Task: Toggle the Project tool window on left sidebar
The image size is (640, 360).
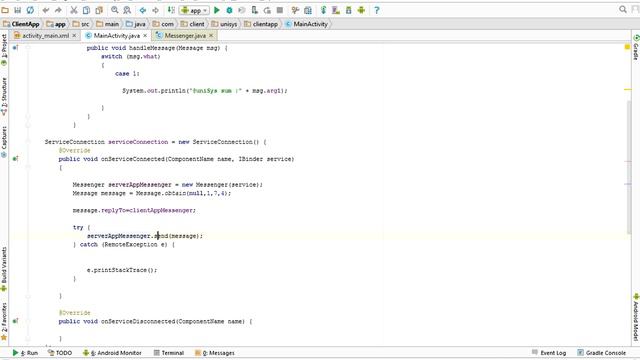Action: point(4,50)
